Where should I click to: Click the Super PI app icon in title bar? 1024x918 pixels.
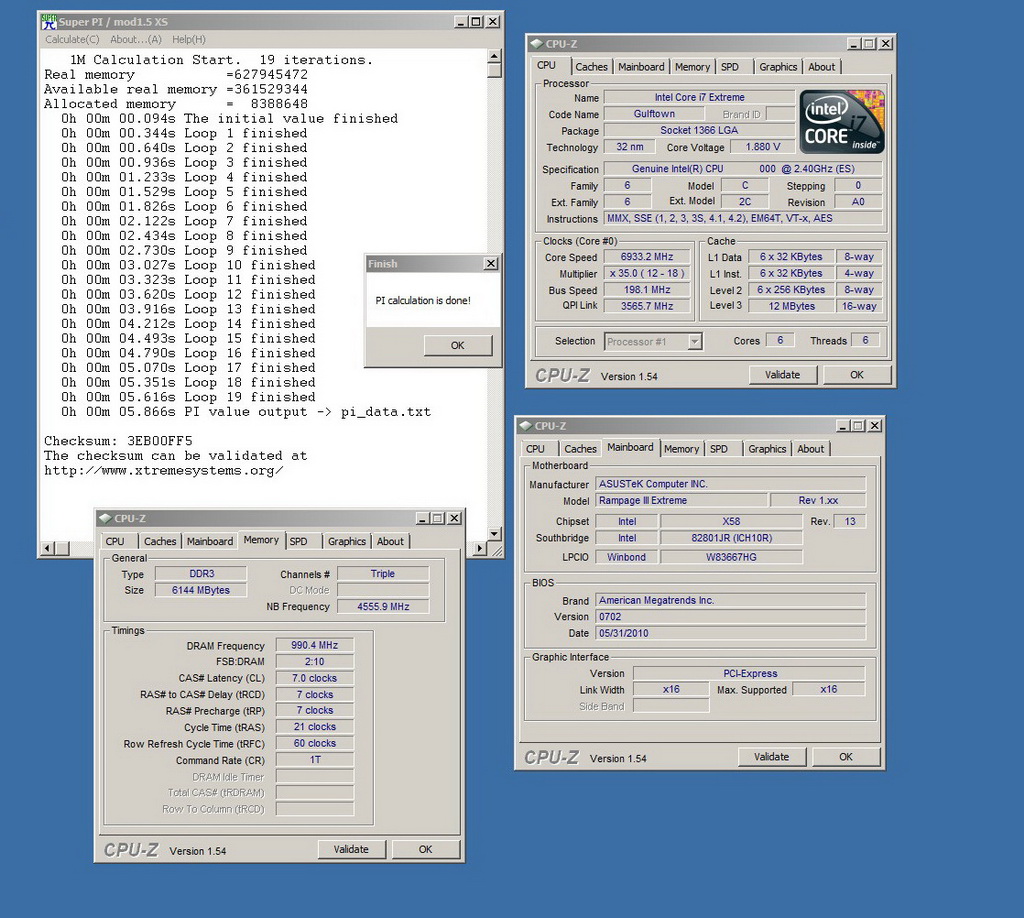[x=49, y=22]
